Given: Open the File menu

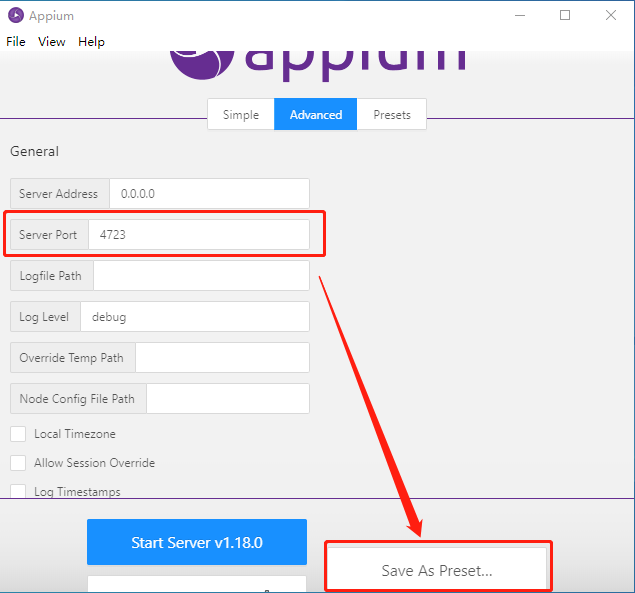Looking at the screenshot, I should pyautogui.click(x=16, y=42).
